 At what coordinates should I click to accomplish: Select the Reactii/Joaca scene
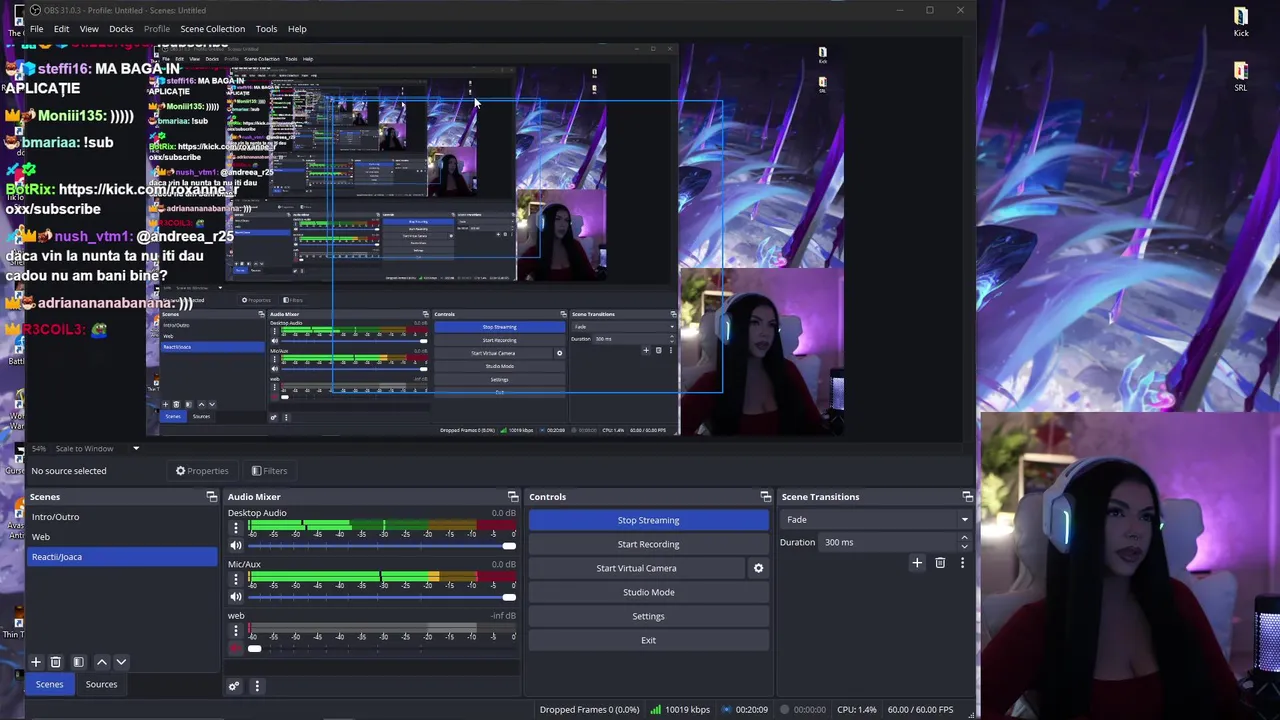pos(121,557)
